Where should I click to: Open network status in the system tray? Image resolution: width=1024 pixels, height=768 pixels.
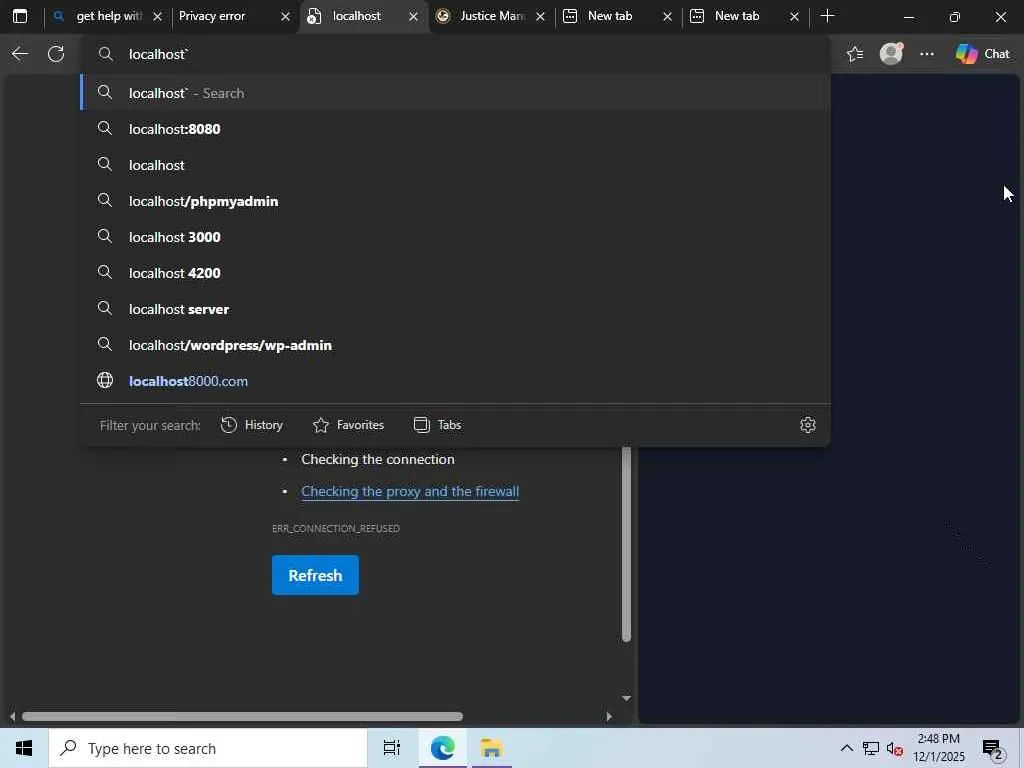(871, 748)
